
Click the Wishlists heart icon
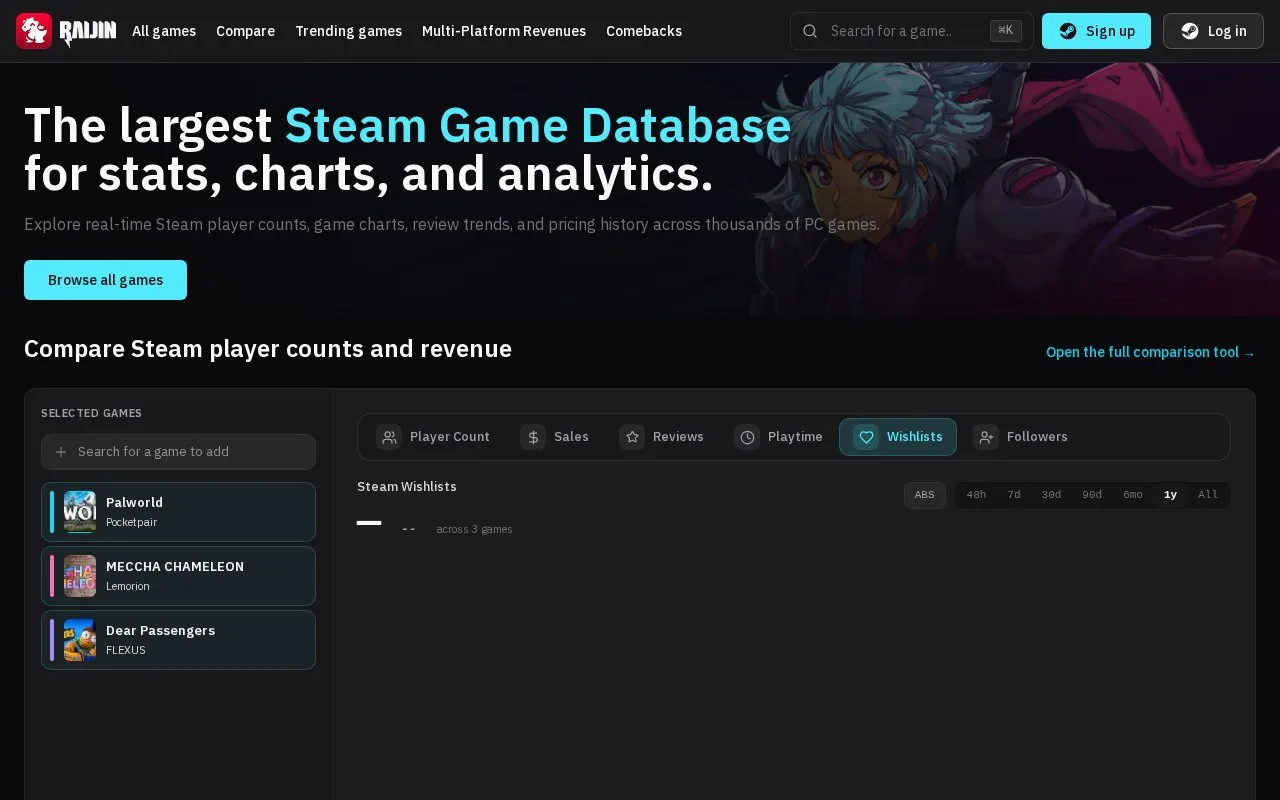coord(866,437)
